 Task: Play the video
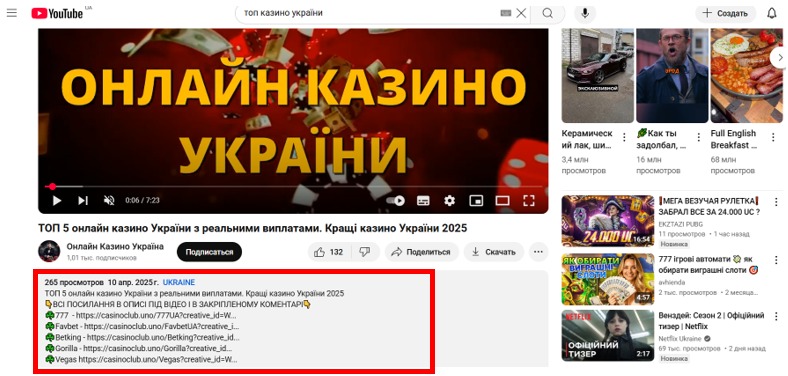[x=57, y=201]
